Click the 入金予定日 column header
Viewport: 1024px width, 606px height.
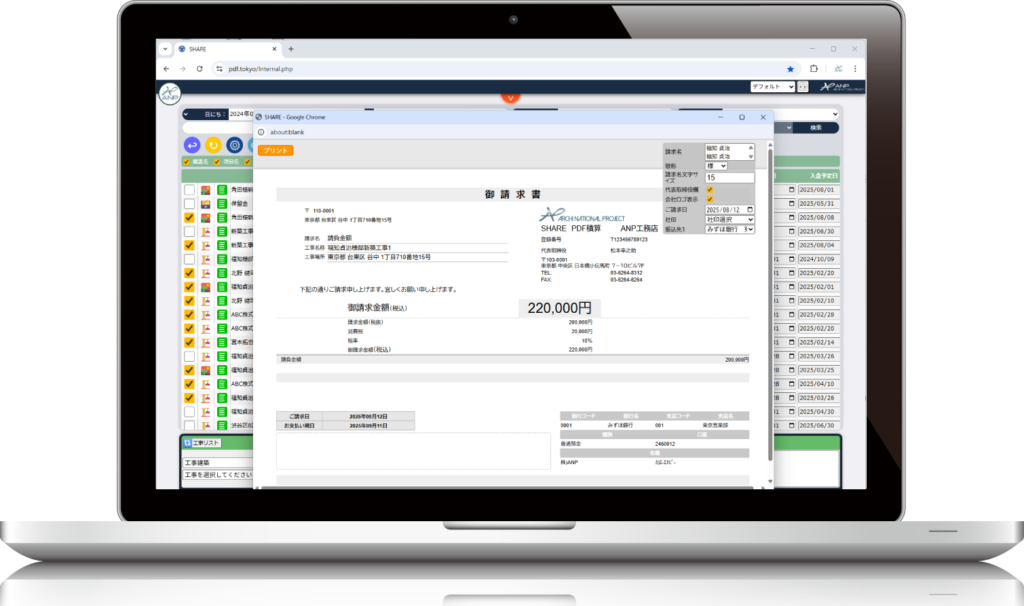pos(823,176)
